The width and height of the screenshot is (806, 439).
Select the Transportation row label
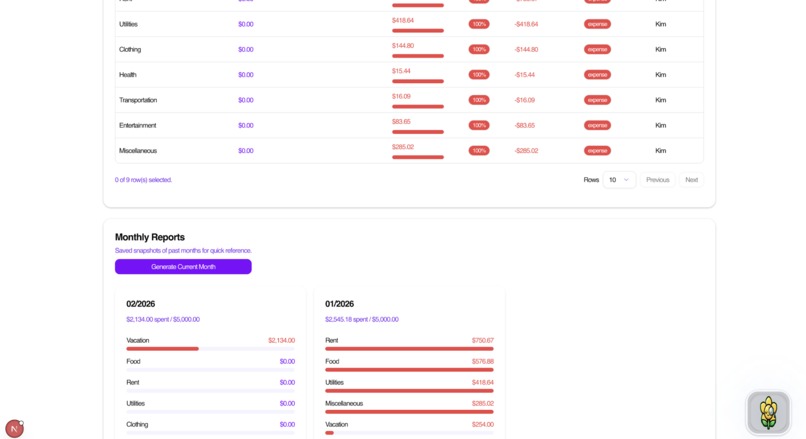coord(138,100)
